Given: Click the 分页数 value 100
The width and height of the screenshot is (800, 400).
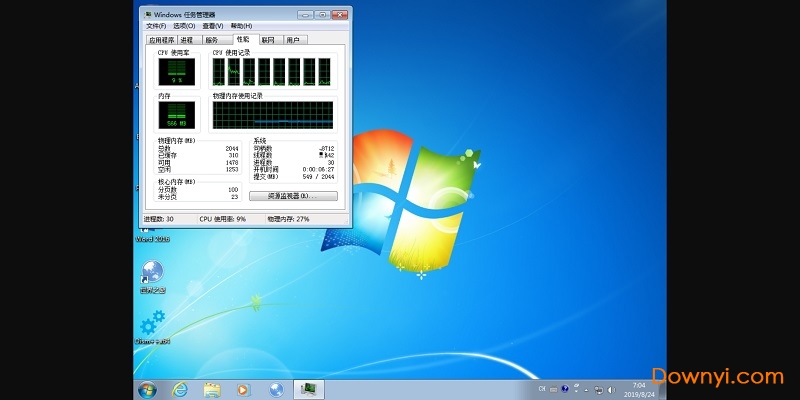Looking at the screenshot, I should click(234, 190).
